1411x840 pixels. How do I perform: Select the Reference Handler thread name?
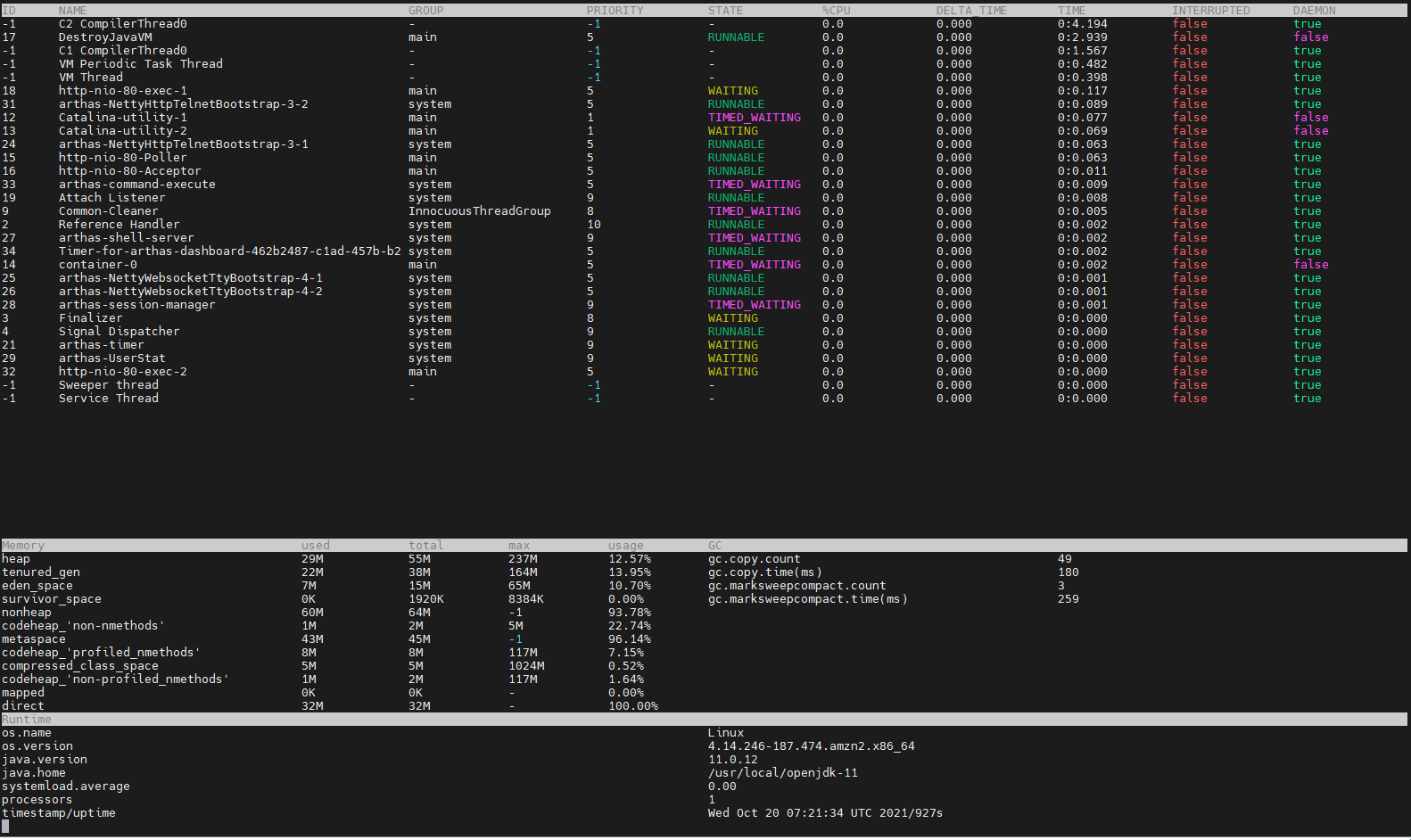click(x=120, y=225)
